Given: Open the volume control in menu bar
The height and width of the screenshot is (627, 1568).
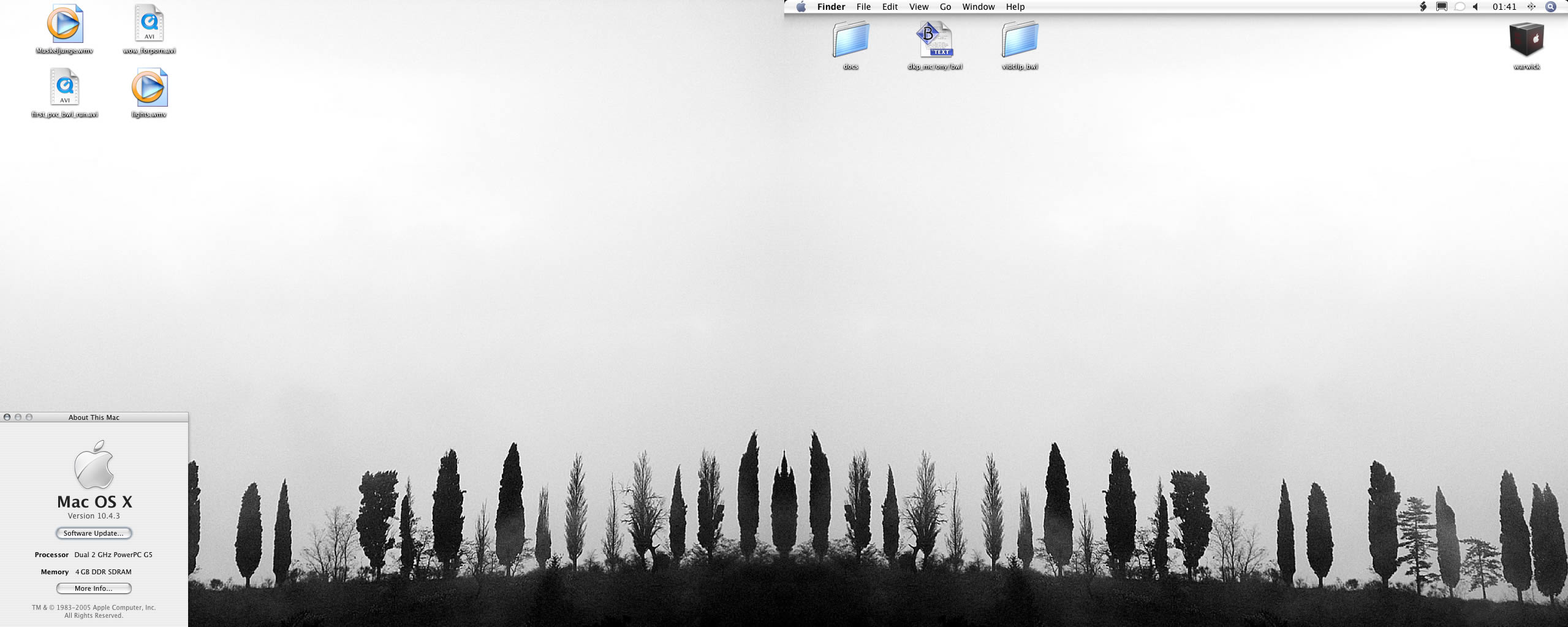Looking at the screenshot, I should coord(1476,7).
